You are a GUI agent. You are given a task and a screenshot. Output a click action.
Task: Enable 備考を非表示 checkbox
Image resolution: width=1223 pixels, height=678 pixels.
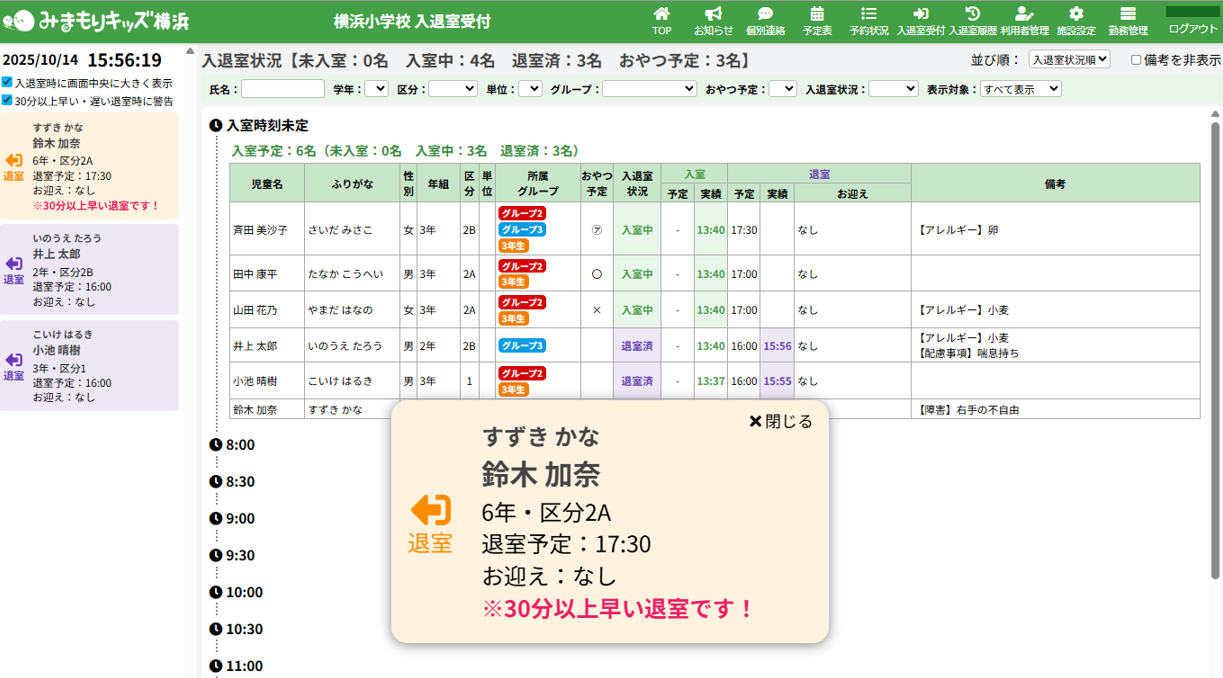click(x=1136, y=60)
